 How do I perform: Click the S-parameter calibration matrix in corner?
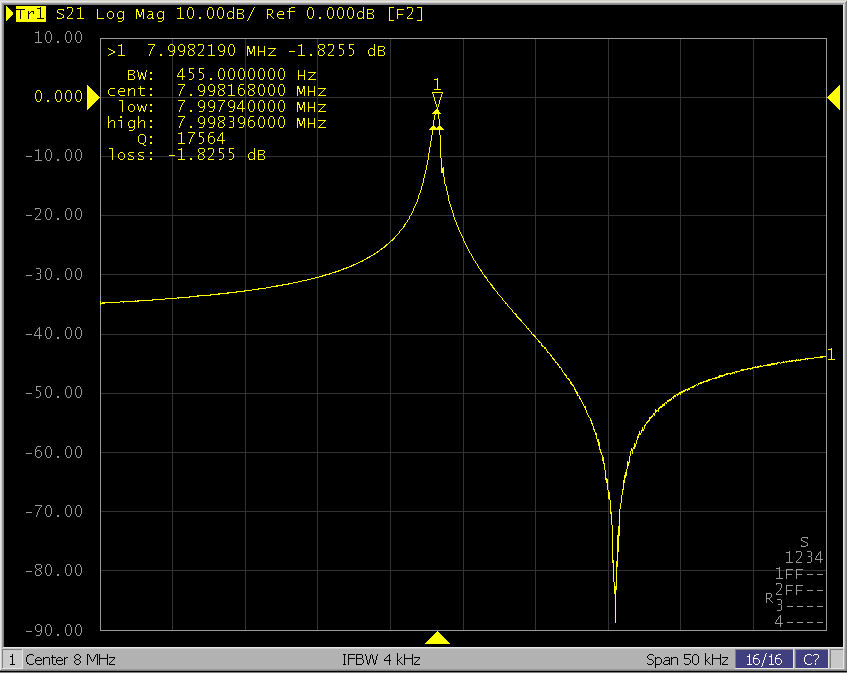click(x=798, y=582)
